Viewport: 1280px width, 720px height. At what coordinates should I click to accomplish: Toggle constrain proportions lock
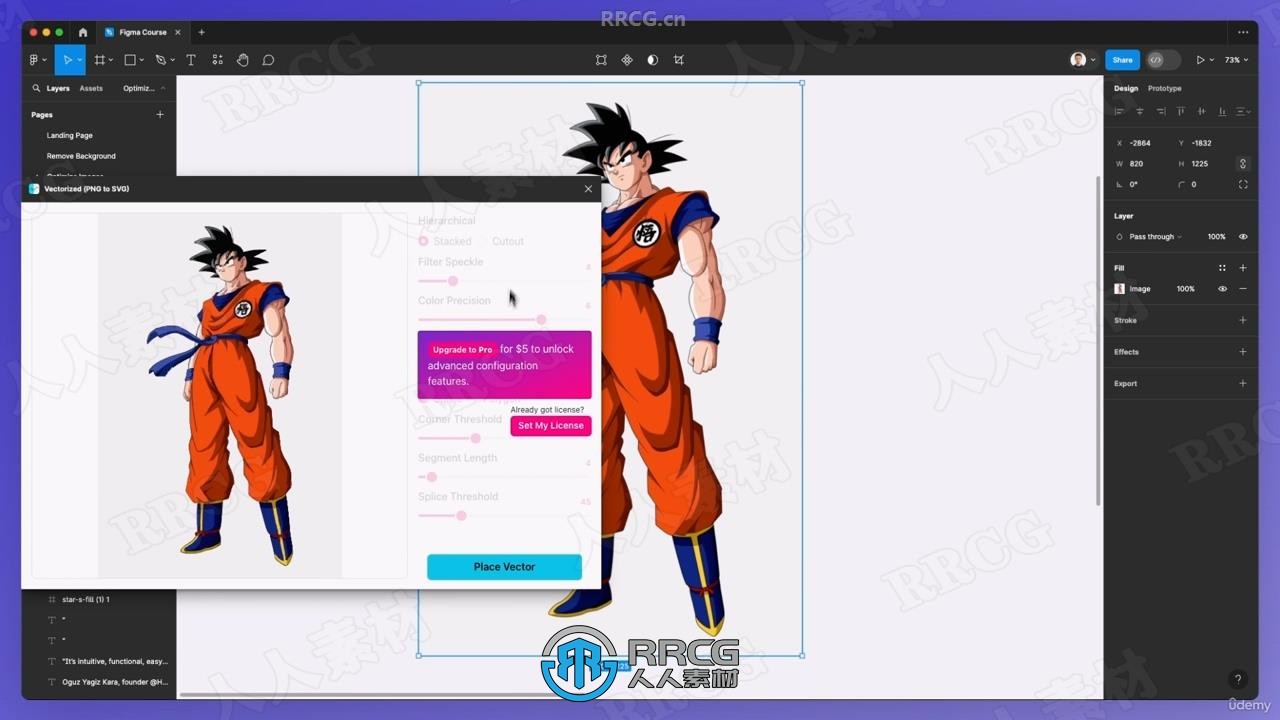1243,163
